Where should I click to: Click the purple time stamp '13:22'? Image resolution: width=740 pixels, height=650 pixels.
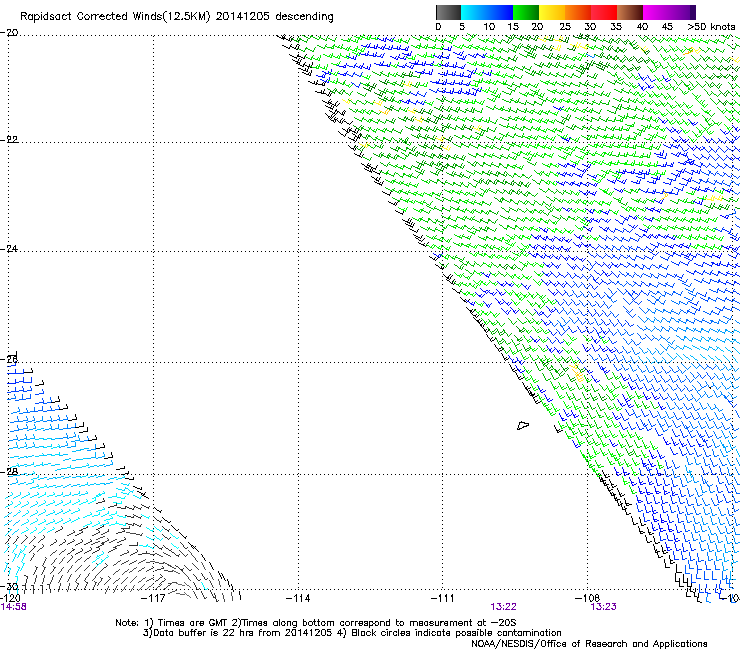[x=503, y=607]
